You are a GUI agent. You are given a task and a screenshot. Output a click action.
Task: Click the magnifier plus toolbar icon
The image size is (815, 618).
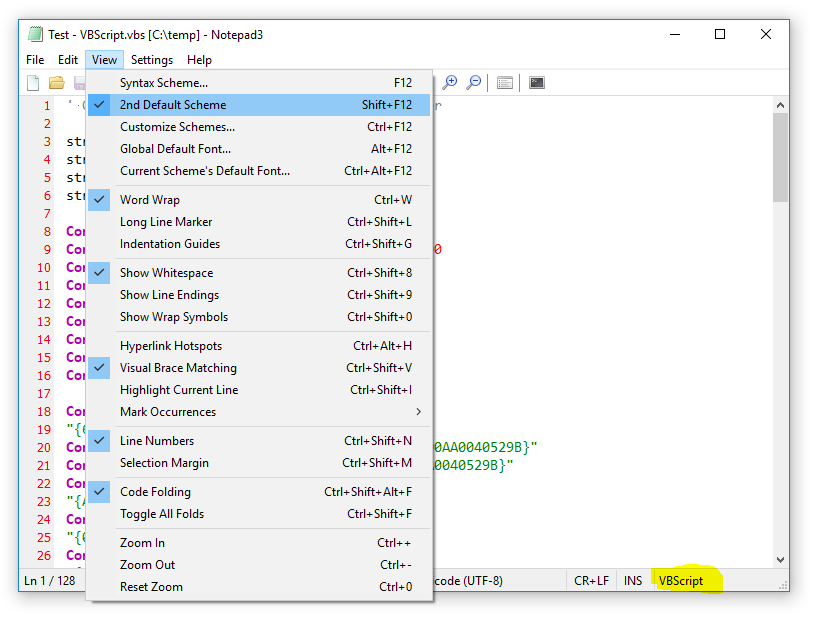(x=450, y=83)
